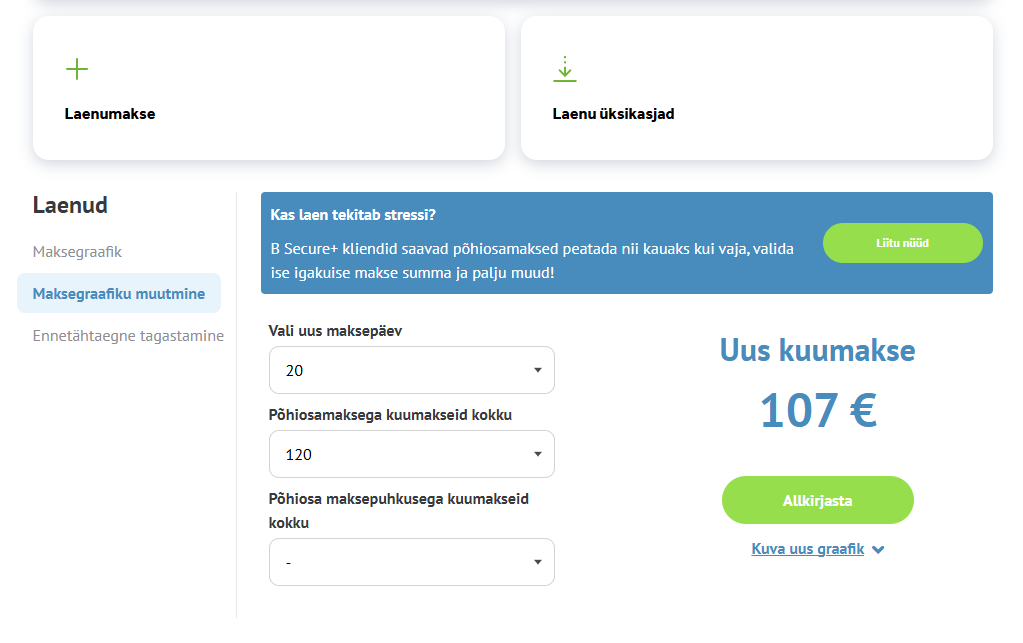Click the Kas laen tekitab stressi? banner heading

point(353,215)
